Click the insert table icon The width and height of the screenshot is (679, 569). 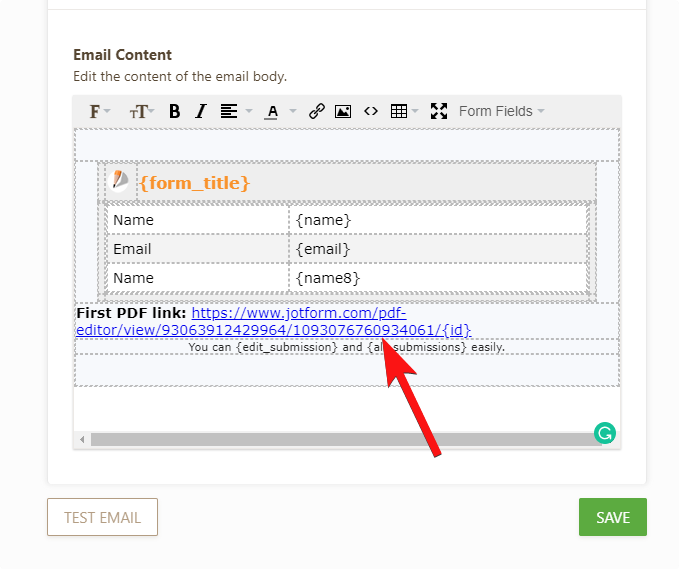point(399,111)
